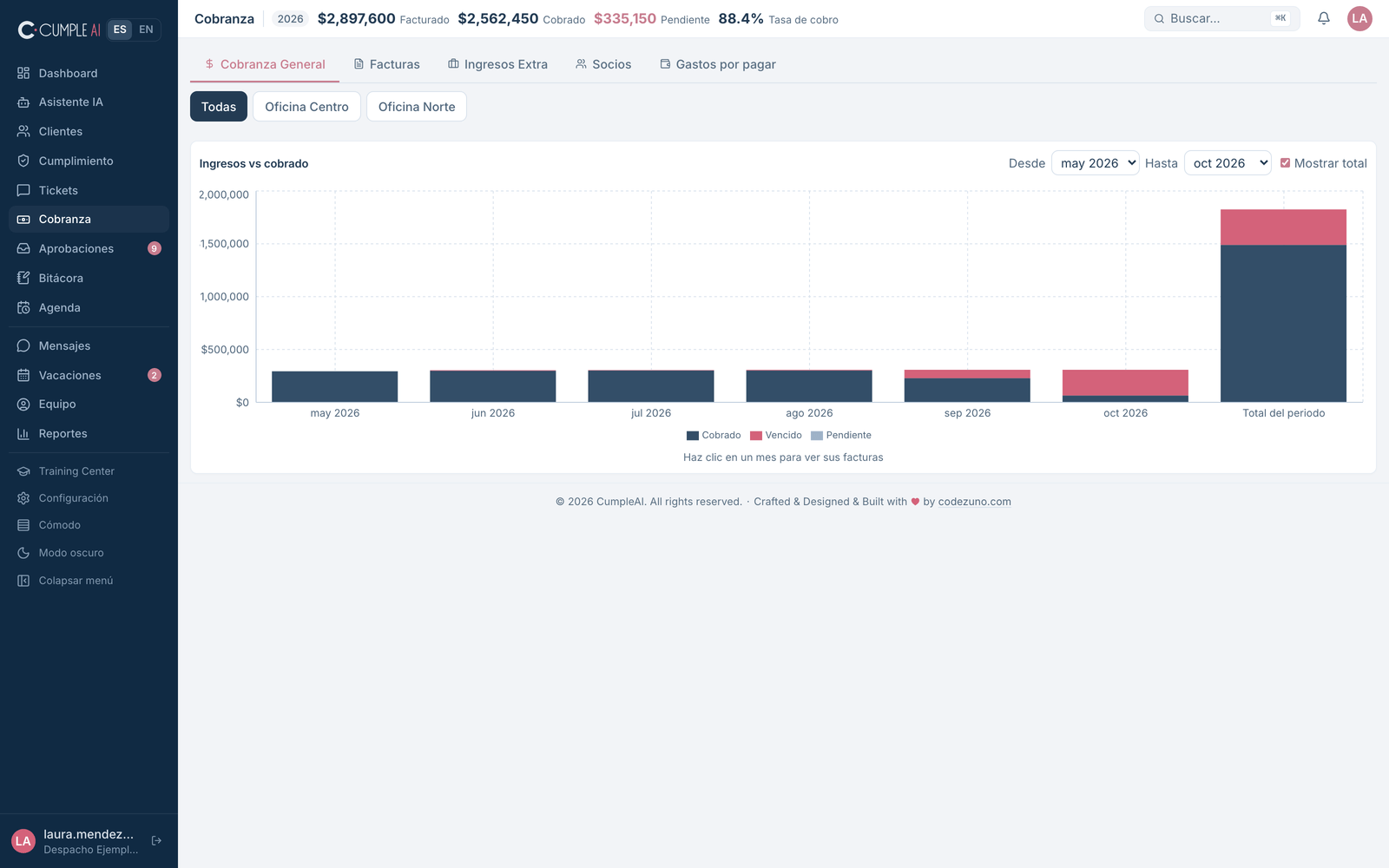Open the notifications bell
The width and height of the screenshot is (1389, 868).
point(1324,18)
